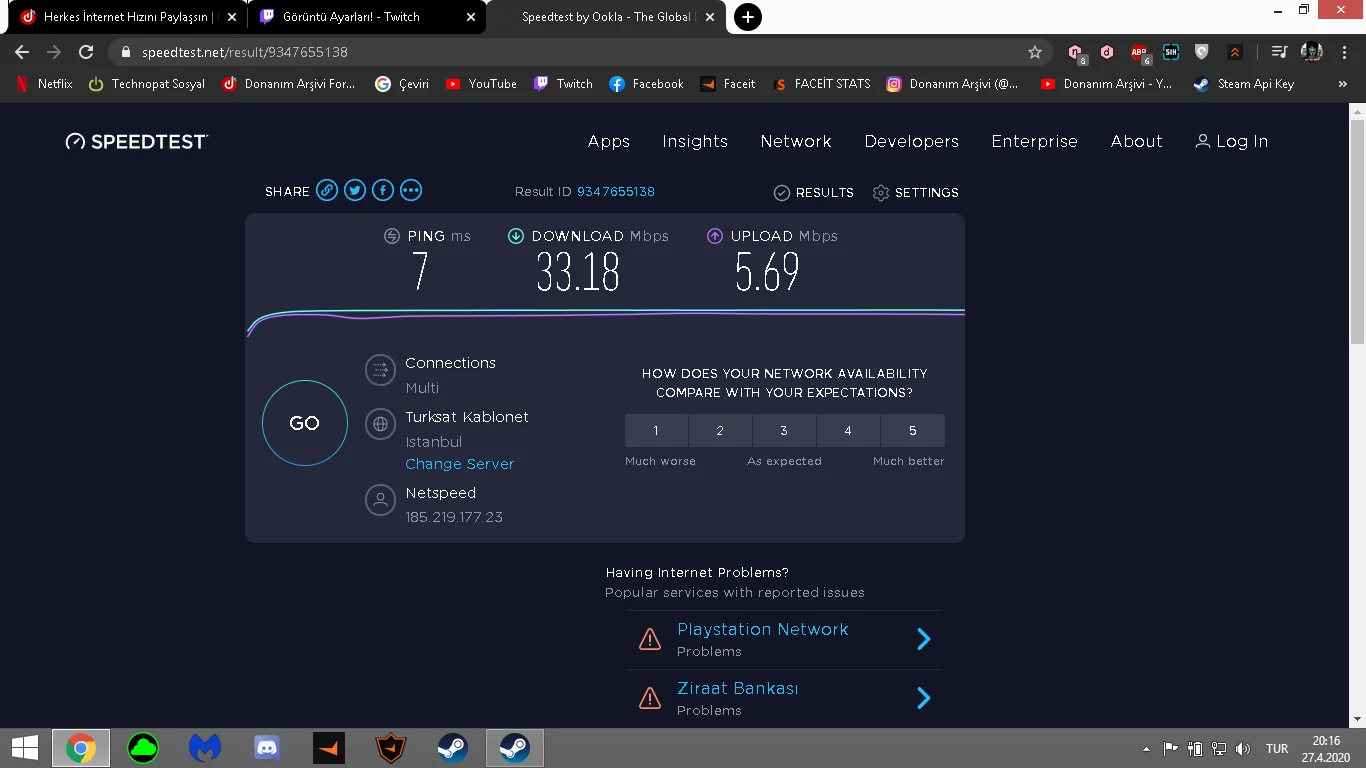Click the grey shield extension icon
1366x768 pixels.
[1202, 52]
